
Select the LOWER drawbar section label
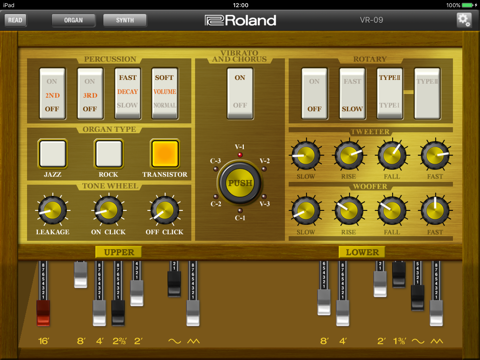[362, 252]
